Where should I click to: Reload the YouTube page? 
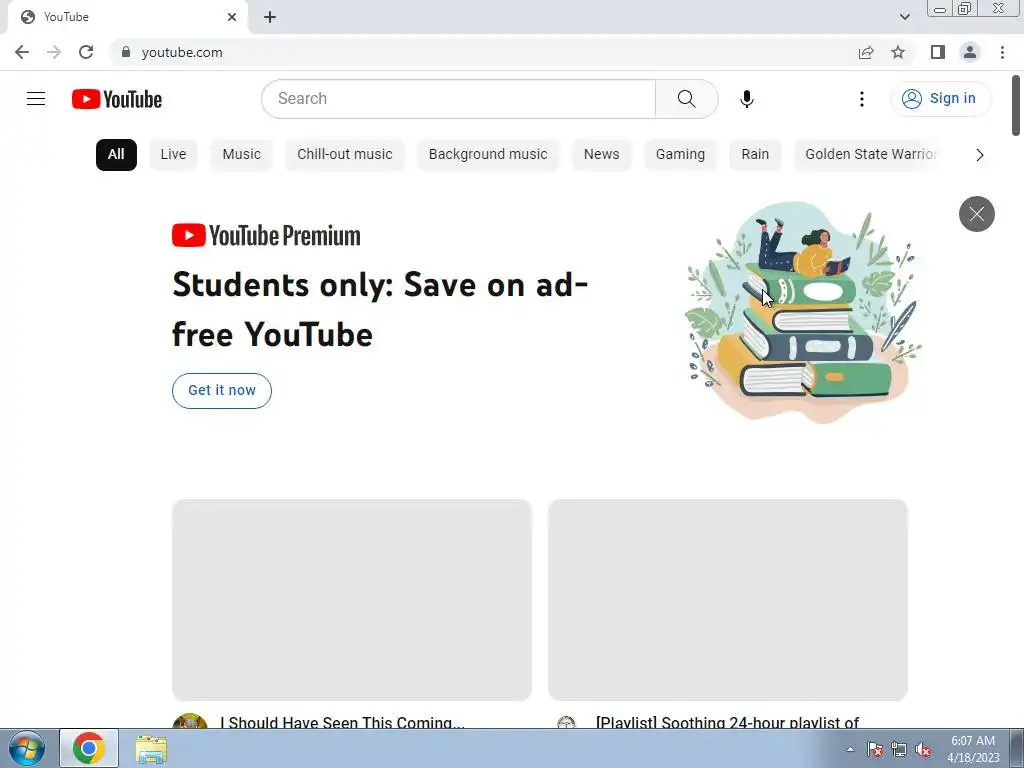86,52
